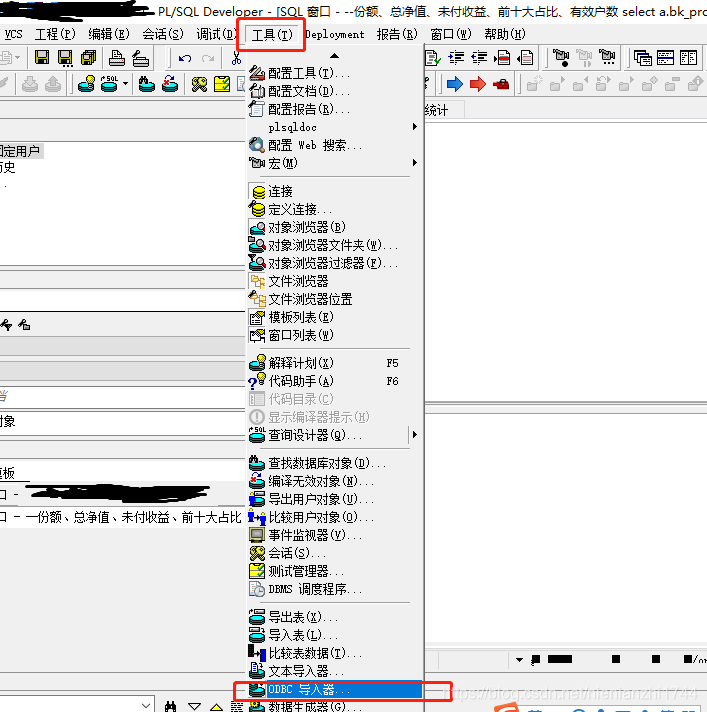Viewport: 707px width, 712px height.
Task: Open the 工程(P) menu
Action: click(x=55, y=34)
